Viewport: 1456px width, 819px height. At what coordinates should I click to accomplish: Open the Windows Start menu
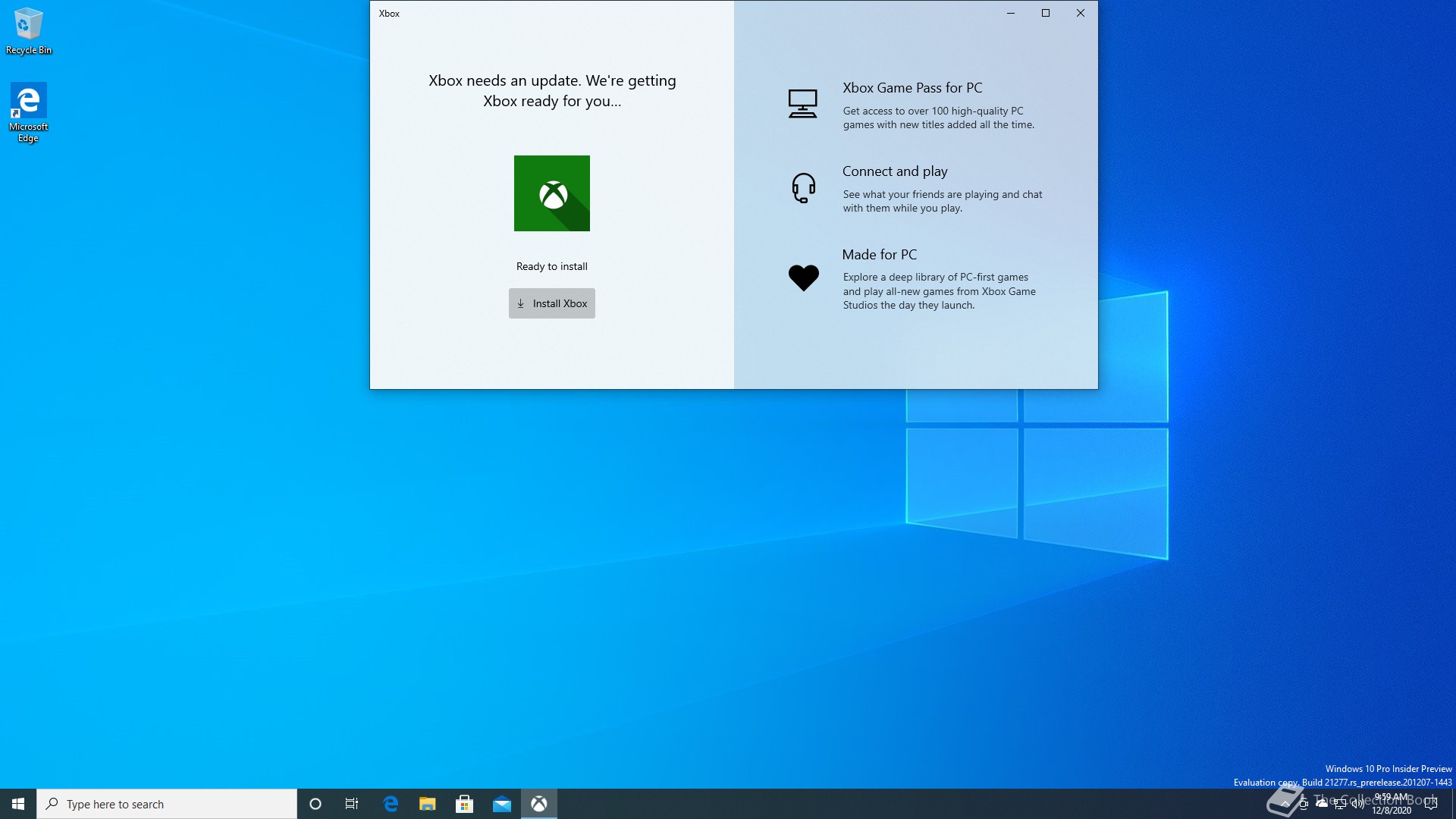(x=18, y=804)
